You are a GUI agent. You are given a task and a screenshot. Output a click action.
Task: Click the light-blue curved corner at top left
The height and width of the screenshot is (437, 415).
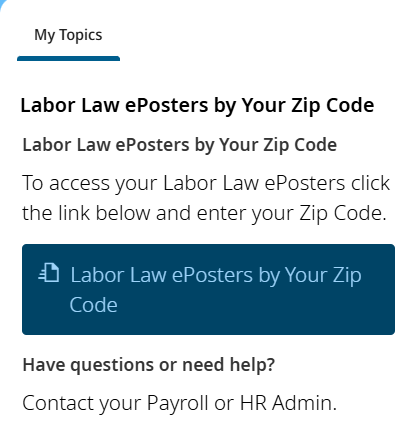click(x=3, y=3)
